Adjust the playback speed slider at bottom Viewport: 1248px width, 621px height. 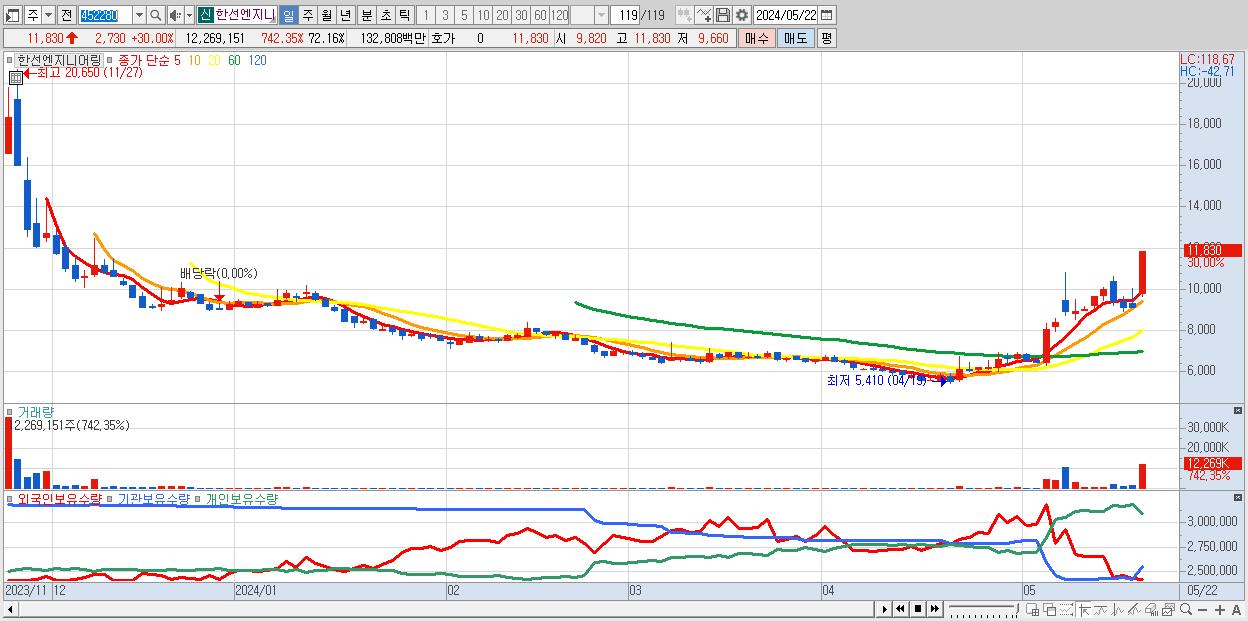coord(983,609)
